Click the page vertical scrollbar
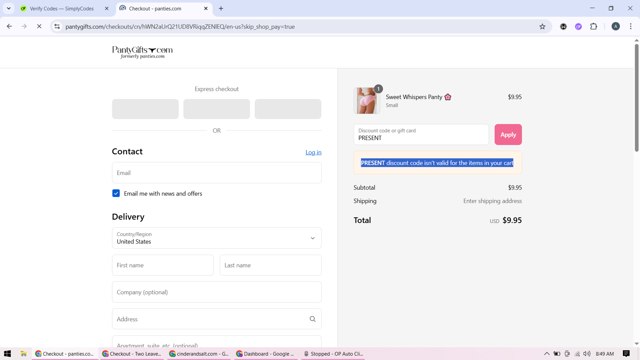Viewport: 640px width, 360px height. (x=636, y=98)
